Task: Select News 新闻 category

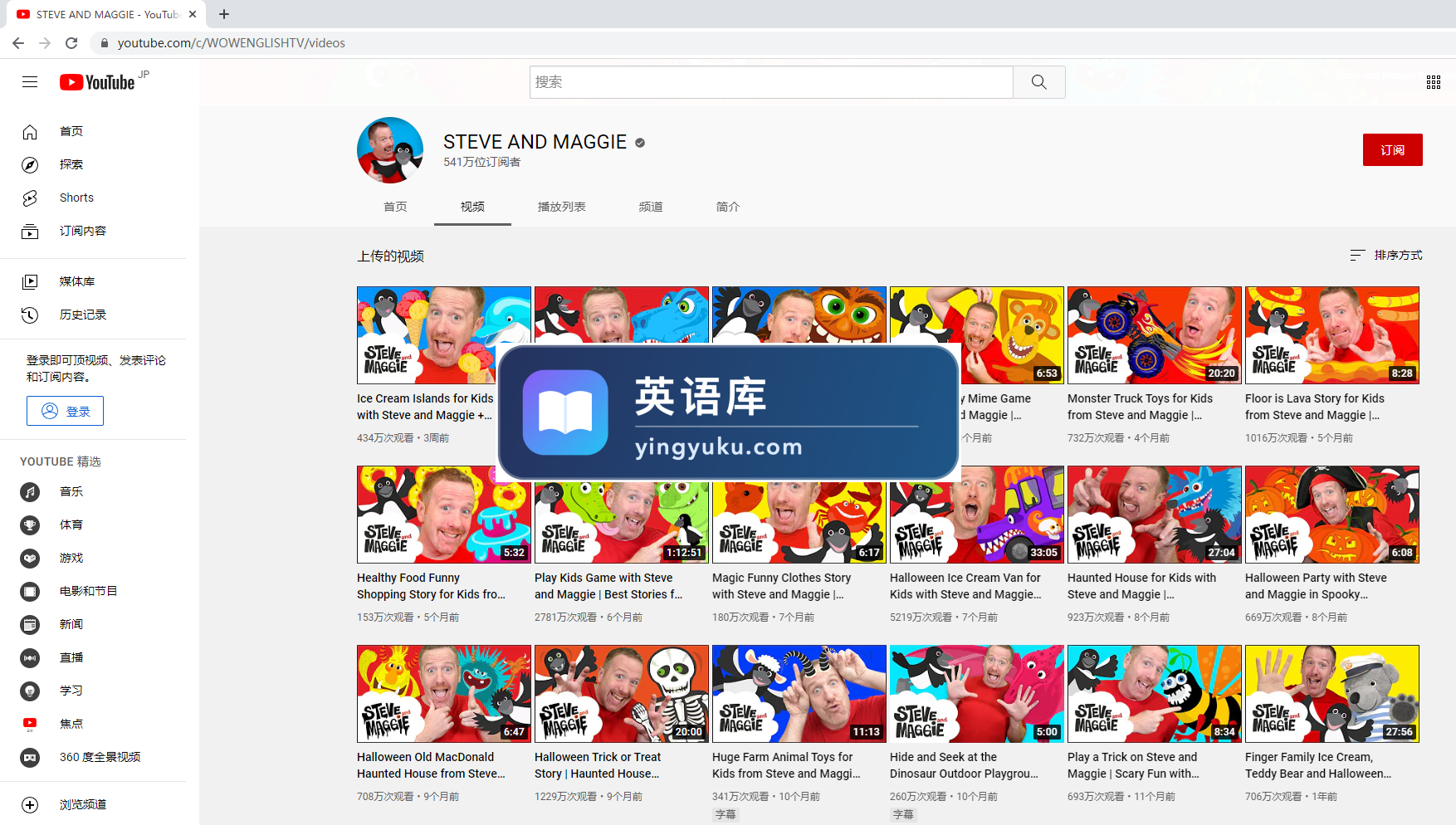Action: [71, 624]
